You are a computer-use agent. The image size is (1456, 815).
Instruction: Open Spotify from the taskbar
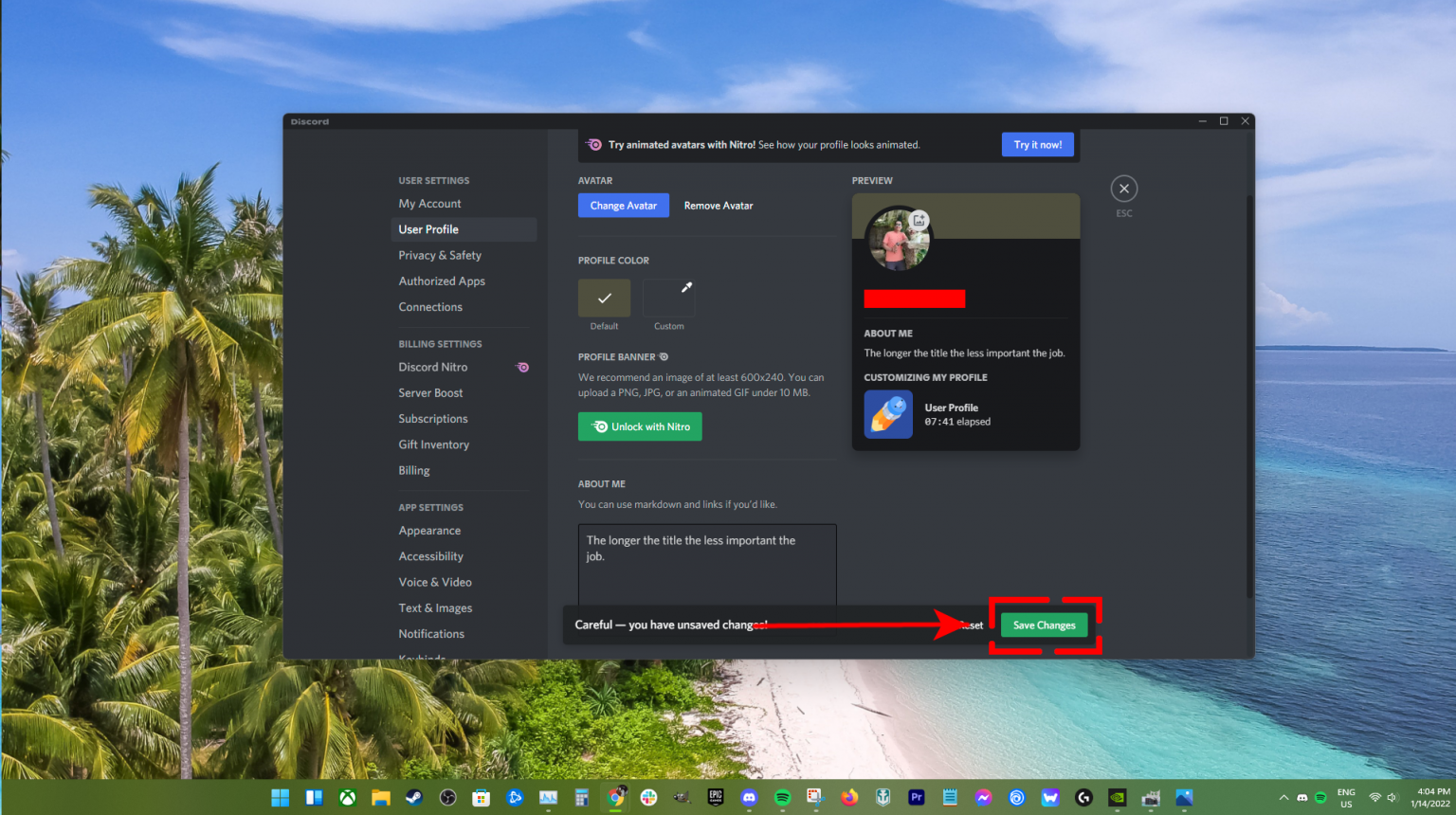(783, 798)
